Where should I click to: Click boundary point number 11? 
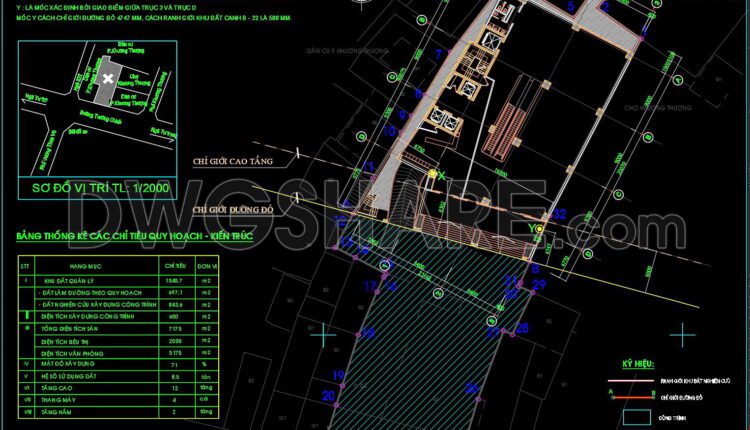[368, 167]
